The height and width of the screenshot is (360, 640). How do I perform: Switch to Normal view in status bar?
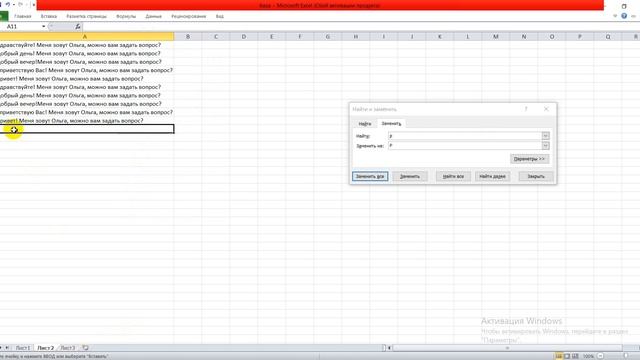pos(559,356)
